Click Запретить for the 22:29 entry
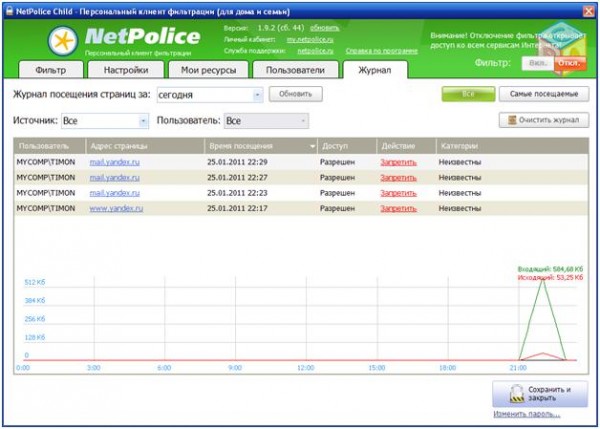Image resolution: width=600 pixels, height=429 pixels. pyautogui.click(x=398, y=162)
